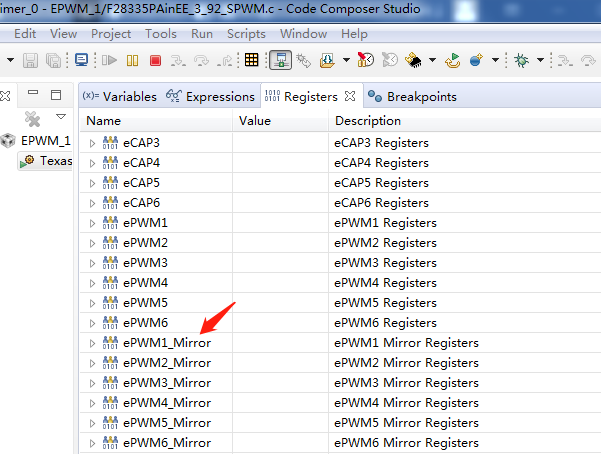This screenshot has height=454, width=601.
Task: Select the ePWM5 register row
Action: (x=340, y=303)
